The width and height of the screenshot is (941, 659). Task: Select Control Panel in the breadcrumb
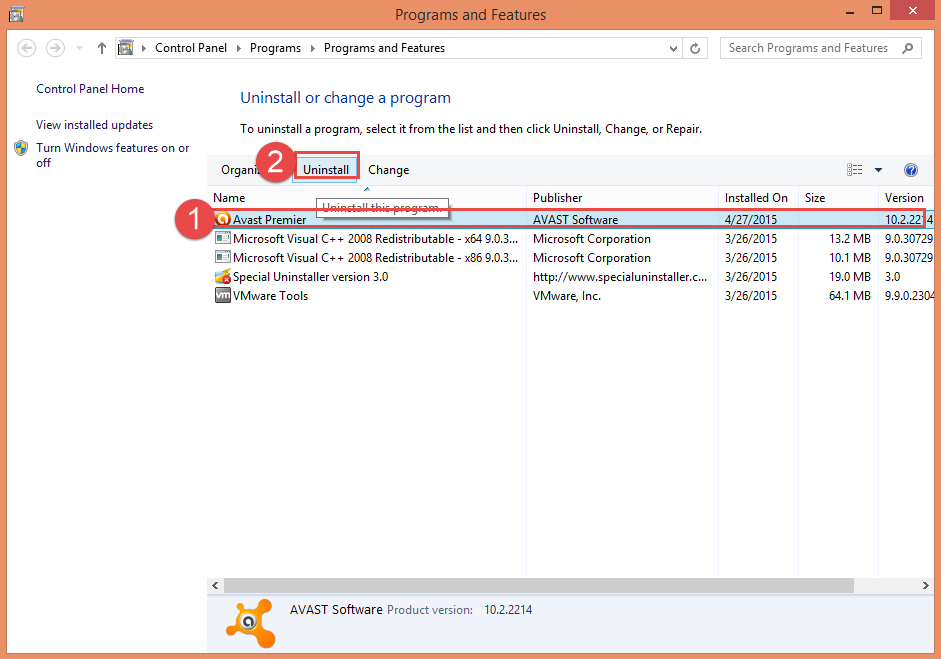191,48
